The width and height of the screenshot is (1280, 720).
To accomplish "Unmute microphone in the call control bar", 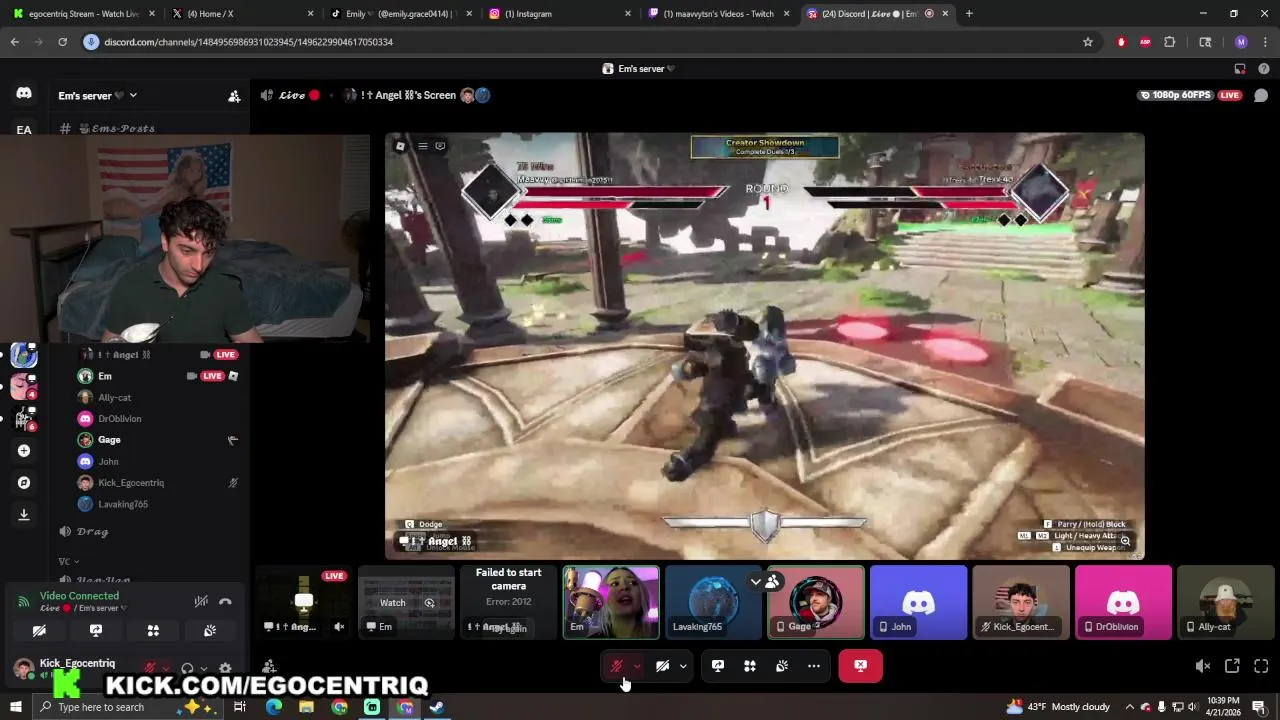I will click(x=616, y=666).
